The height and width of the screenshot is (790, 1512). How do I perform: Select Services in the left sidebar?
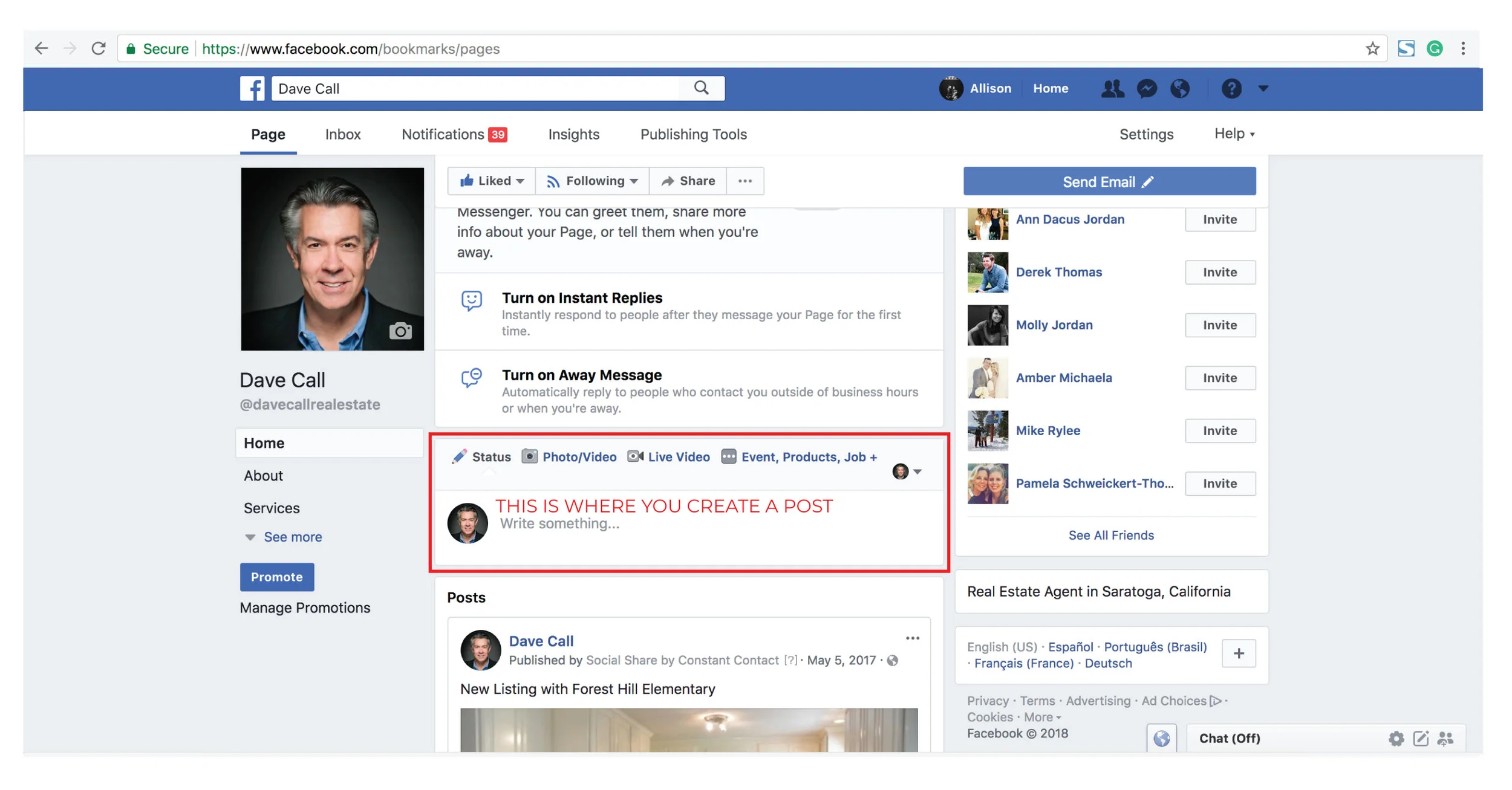(x=272, y=508)
